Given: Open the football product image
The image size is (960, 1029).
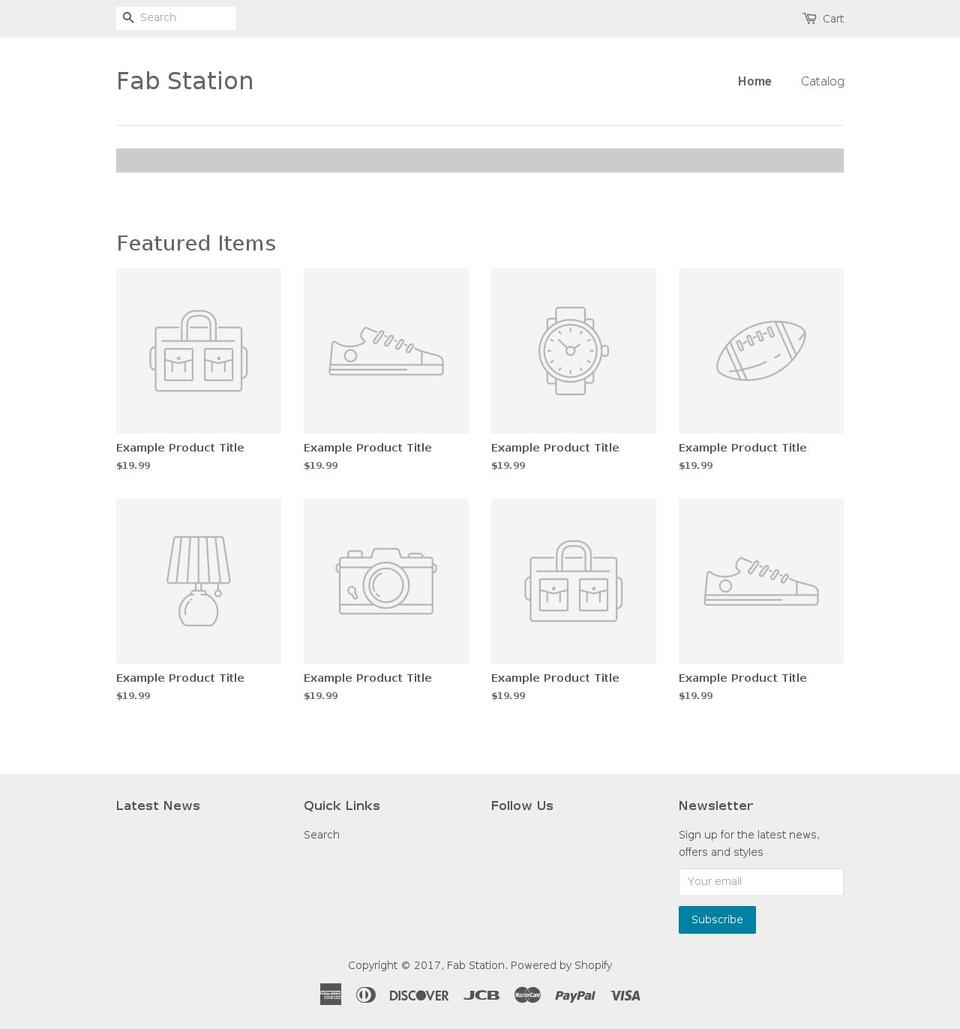Looking at the screenshot, I should pyautogui.click(x=761, y=350).
